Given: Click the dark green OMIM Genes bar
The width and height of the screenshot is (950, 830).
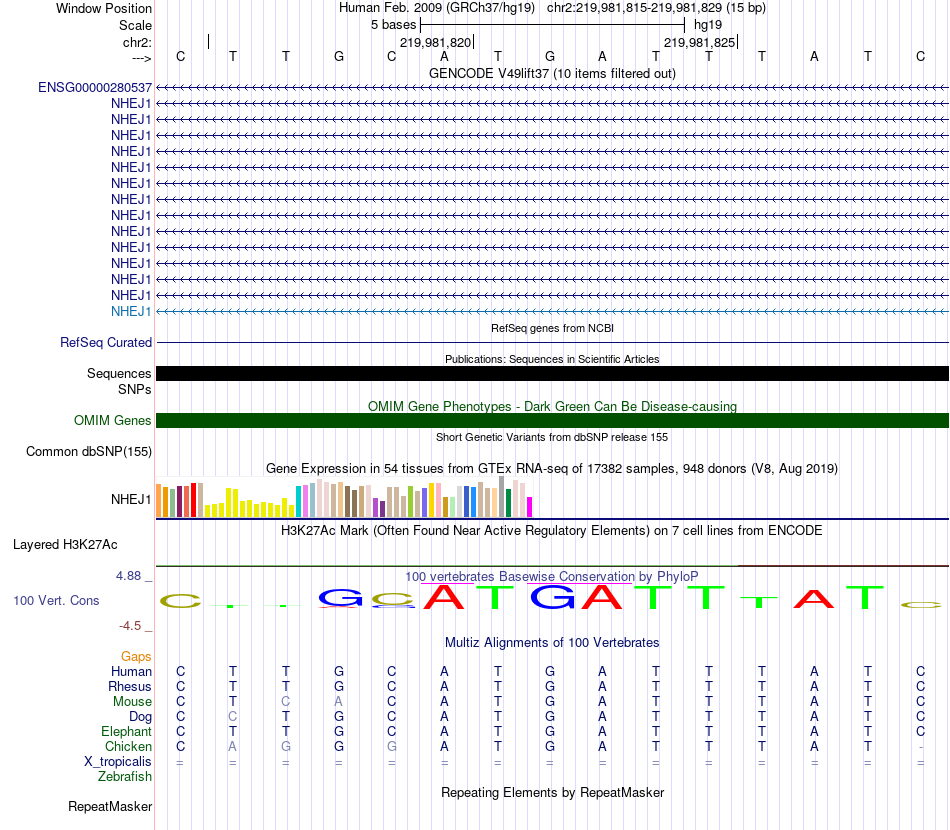Looking at the screenshot, I should click(552, 420).
